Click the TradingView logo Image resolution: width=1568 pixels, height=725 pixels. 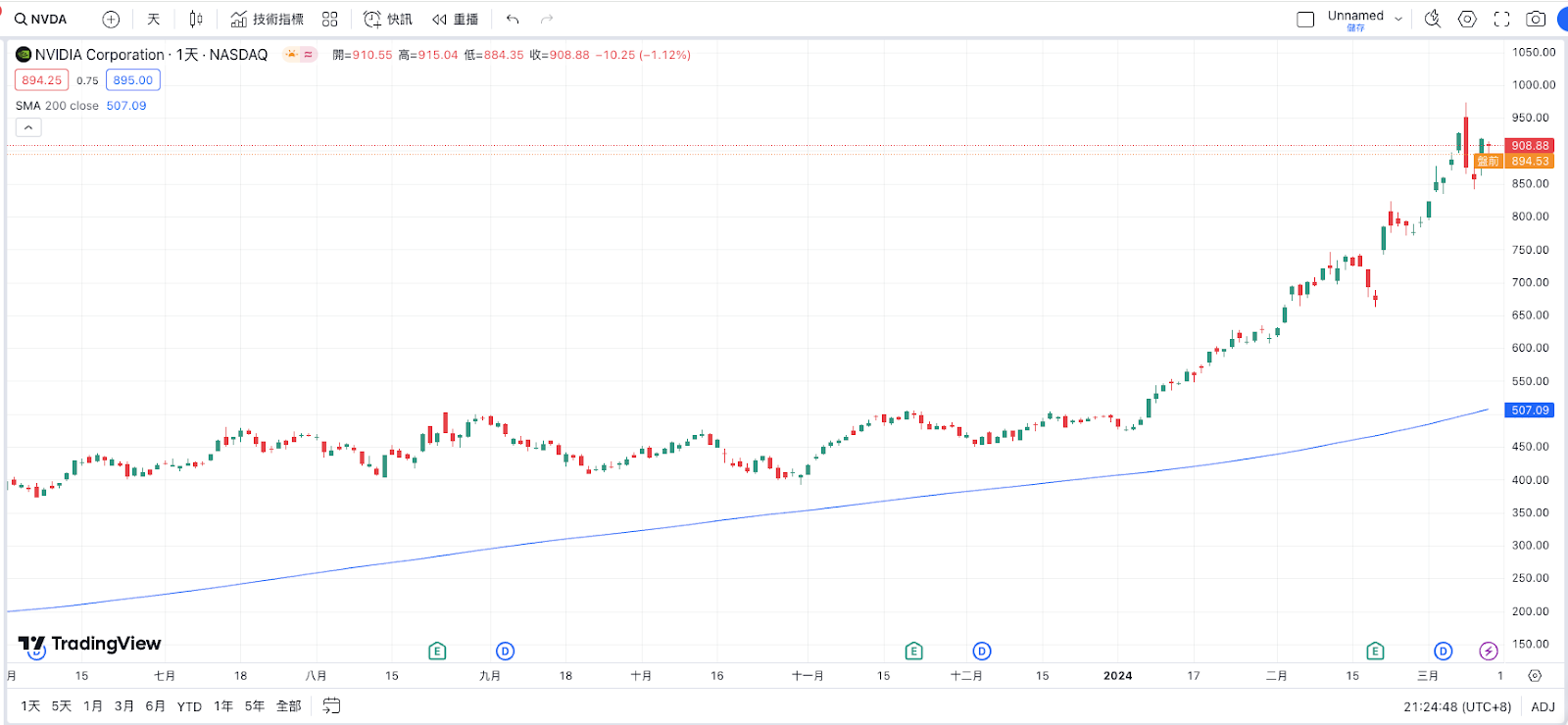[90, 644]
